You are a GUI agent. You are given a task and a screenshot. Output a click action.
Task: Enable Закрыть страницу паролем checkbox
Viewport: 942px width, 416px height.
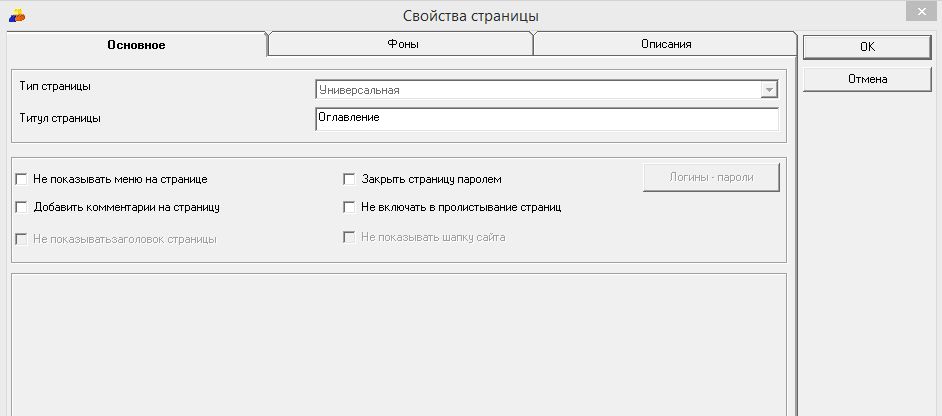coord(350,180)
